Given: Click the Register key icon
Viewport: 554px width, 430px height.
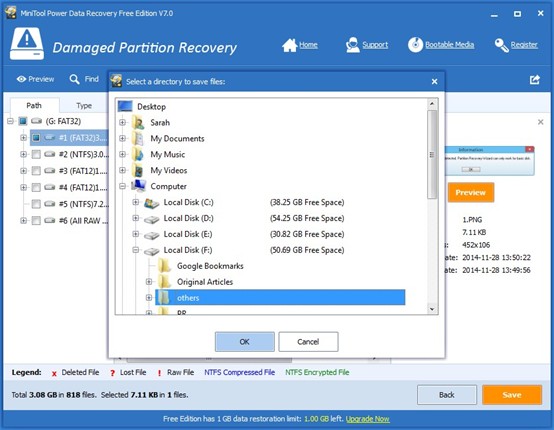Looking at the screenshot, I should click(x=501, y=45).
